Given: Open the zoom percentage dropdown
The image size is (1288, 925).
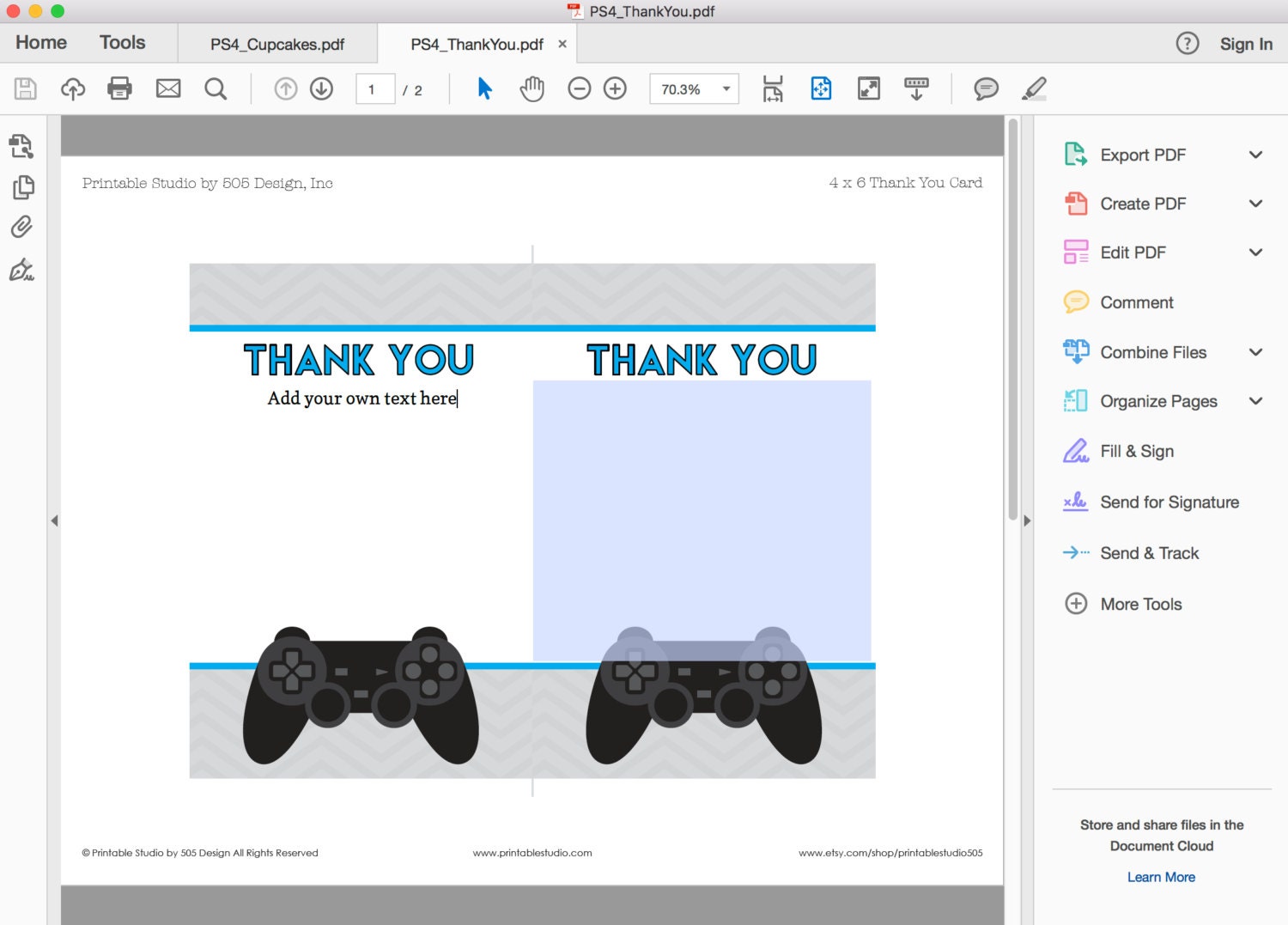Looking at the screenshot, I should tap(726, 88).
